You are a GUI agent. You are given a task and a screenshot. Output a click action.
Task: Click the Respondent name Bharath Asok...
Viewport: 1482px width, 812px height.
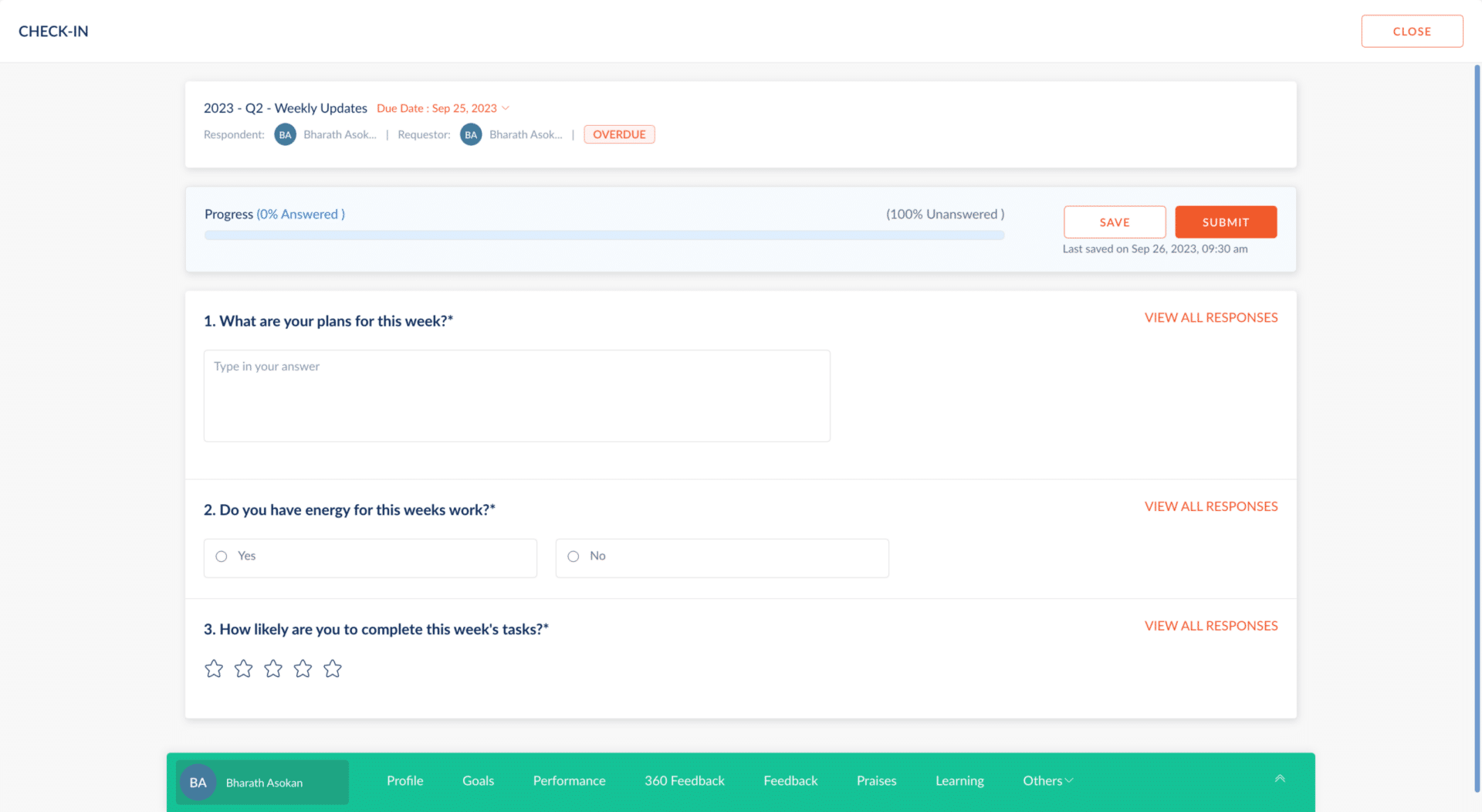click(340, 134)
